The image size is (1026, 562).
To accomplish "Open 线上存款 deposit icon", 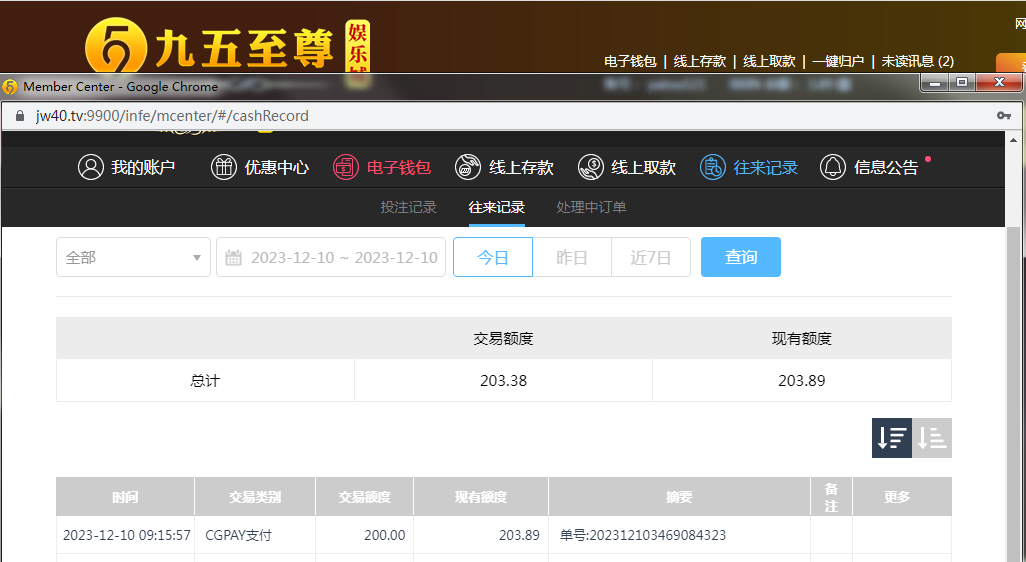I will click(468, 167).
